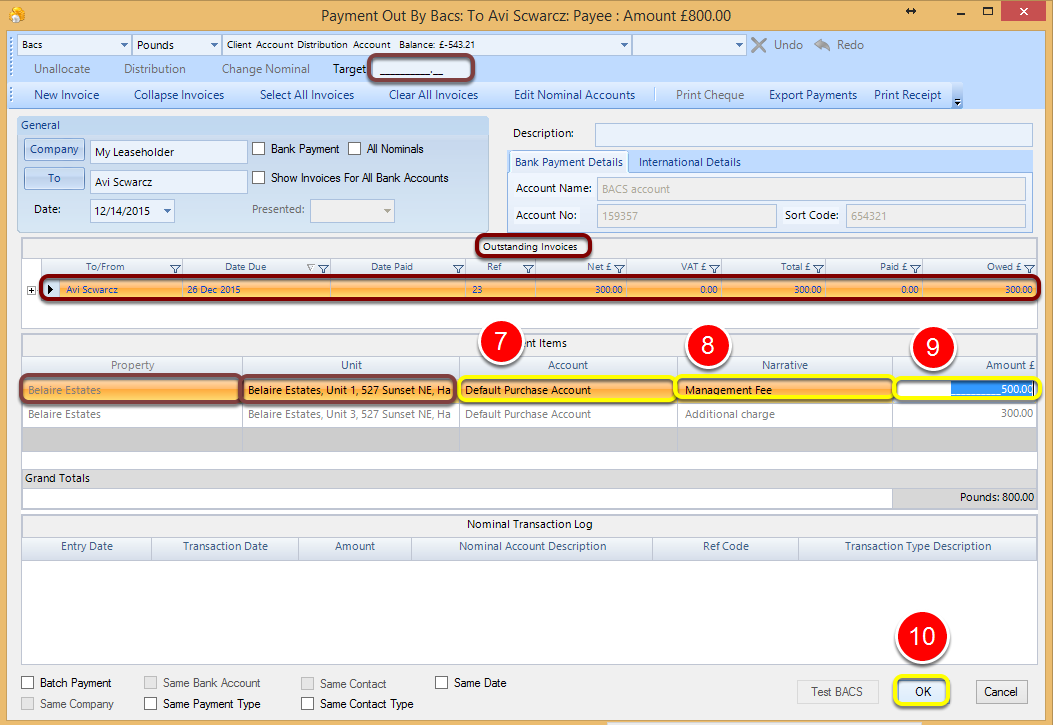The width and height of the screenshot is (1053, 725).
Task: Click into the Description text field
Action: 813,134
